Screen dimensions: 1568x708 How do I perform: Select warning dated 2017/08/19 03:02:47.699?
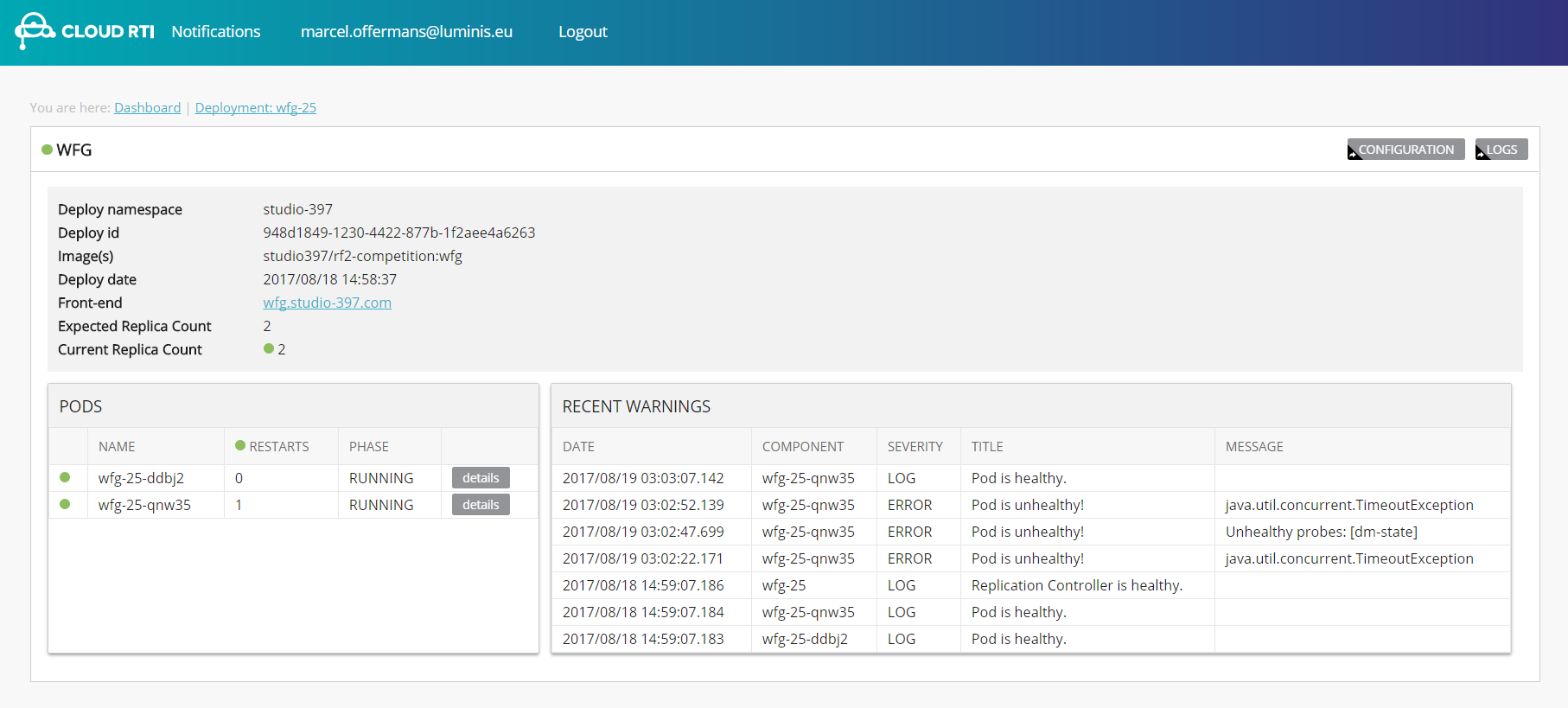[x=1031, y=532]
